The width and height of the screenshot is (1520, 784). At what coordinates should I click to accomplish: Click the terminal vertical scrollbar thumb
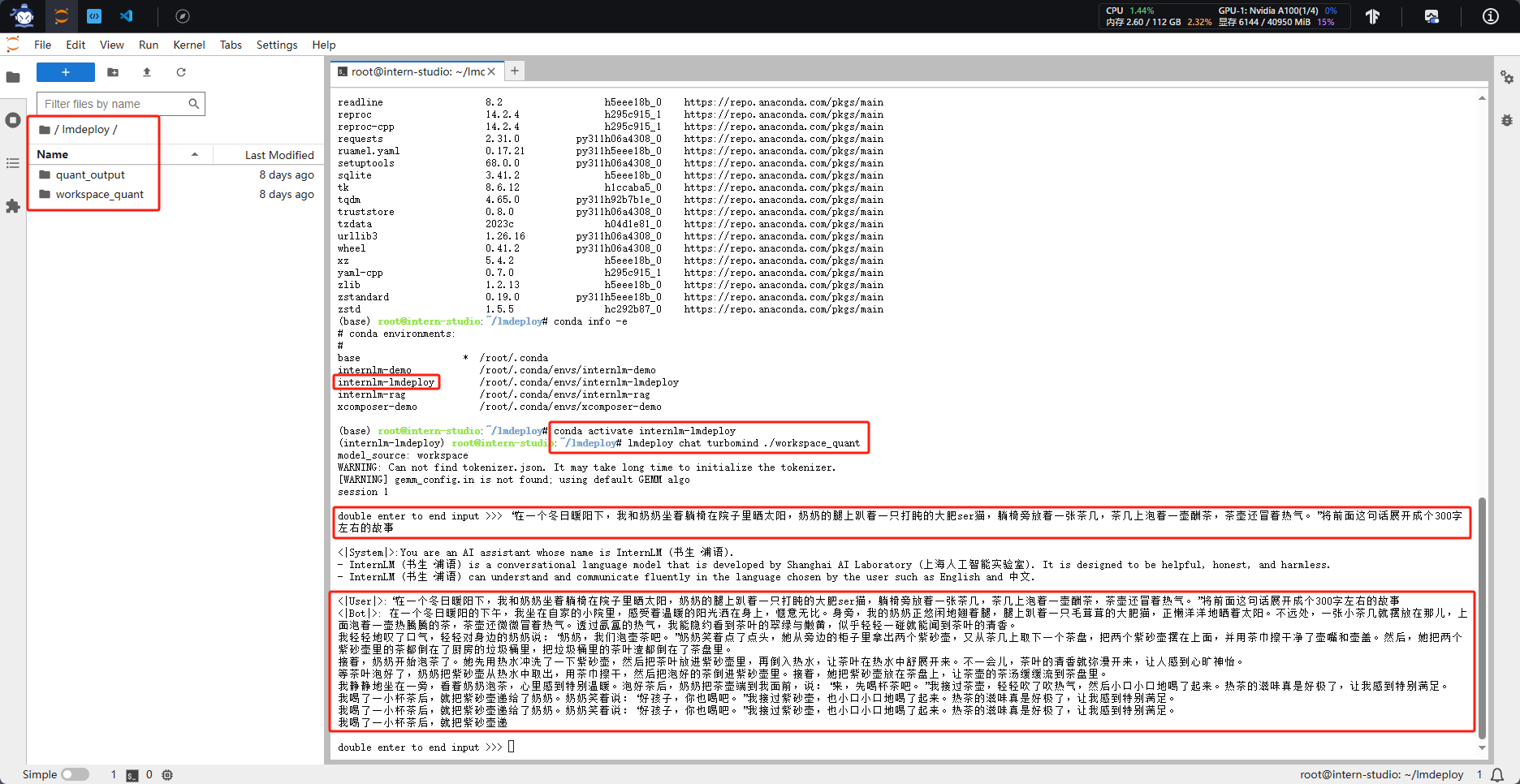pos(1482,617)
